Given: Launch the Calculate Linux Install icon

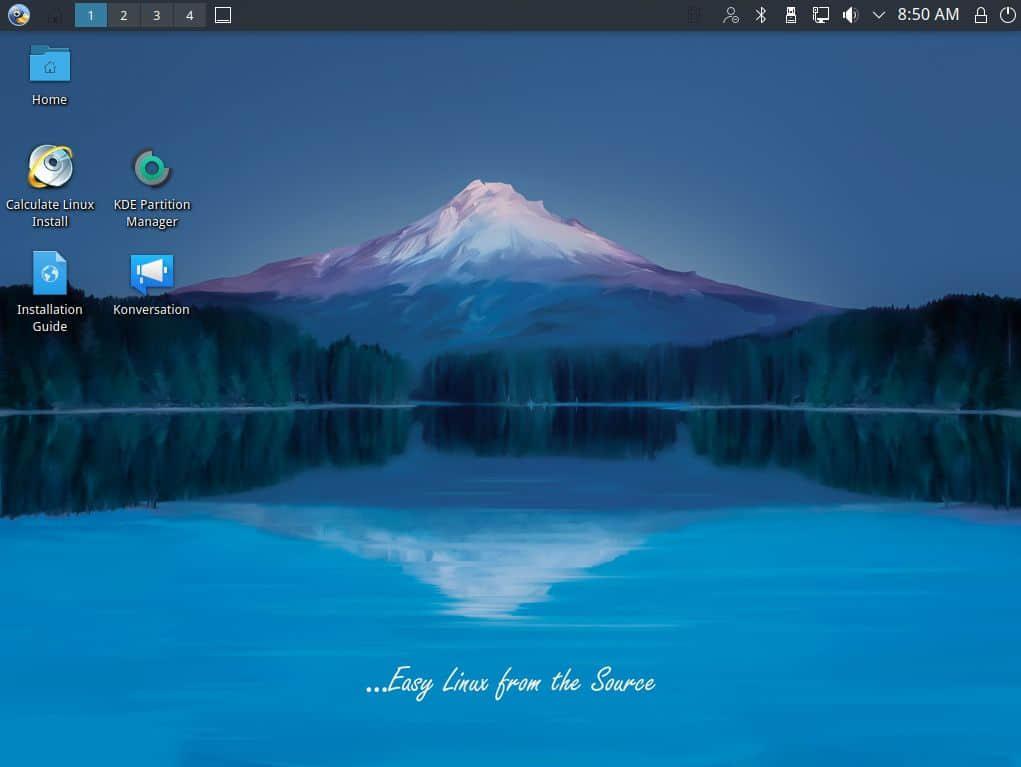Looking at the screenshot, I should 50,168.
